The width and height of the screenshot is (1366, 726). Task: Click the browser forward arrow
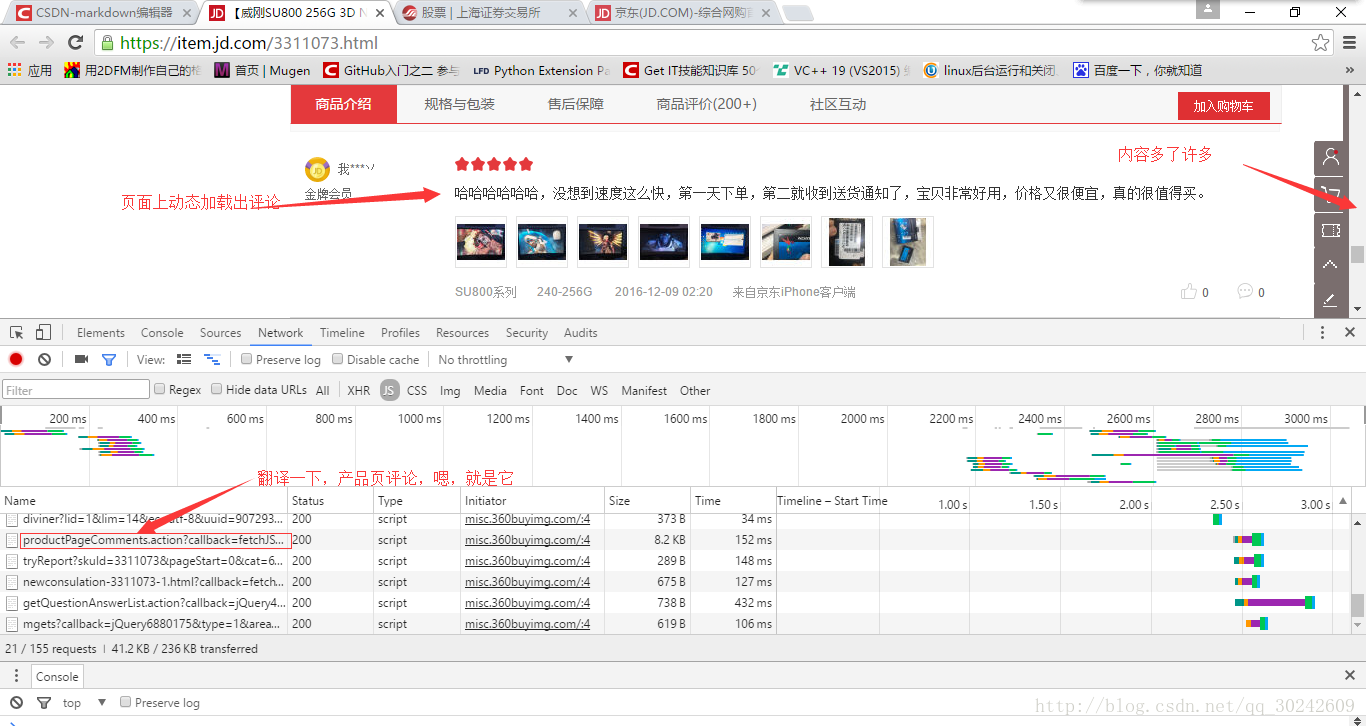coord(46,42)
